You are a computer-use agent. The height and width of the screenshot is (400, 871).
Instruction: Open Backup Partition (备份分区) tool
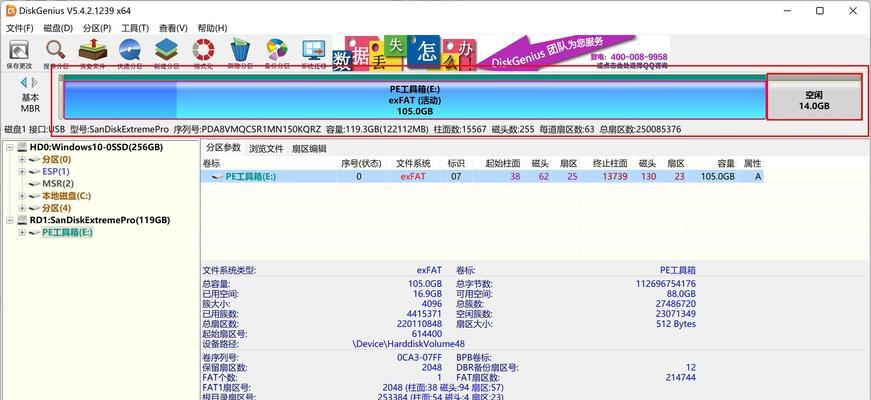click(277, 51)
